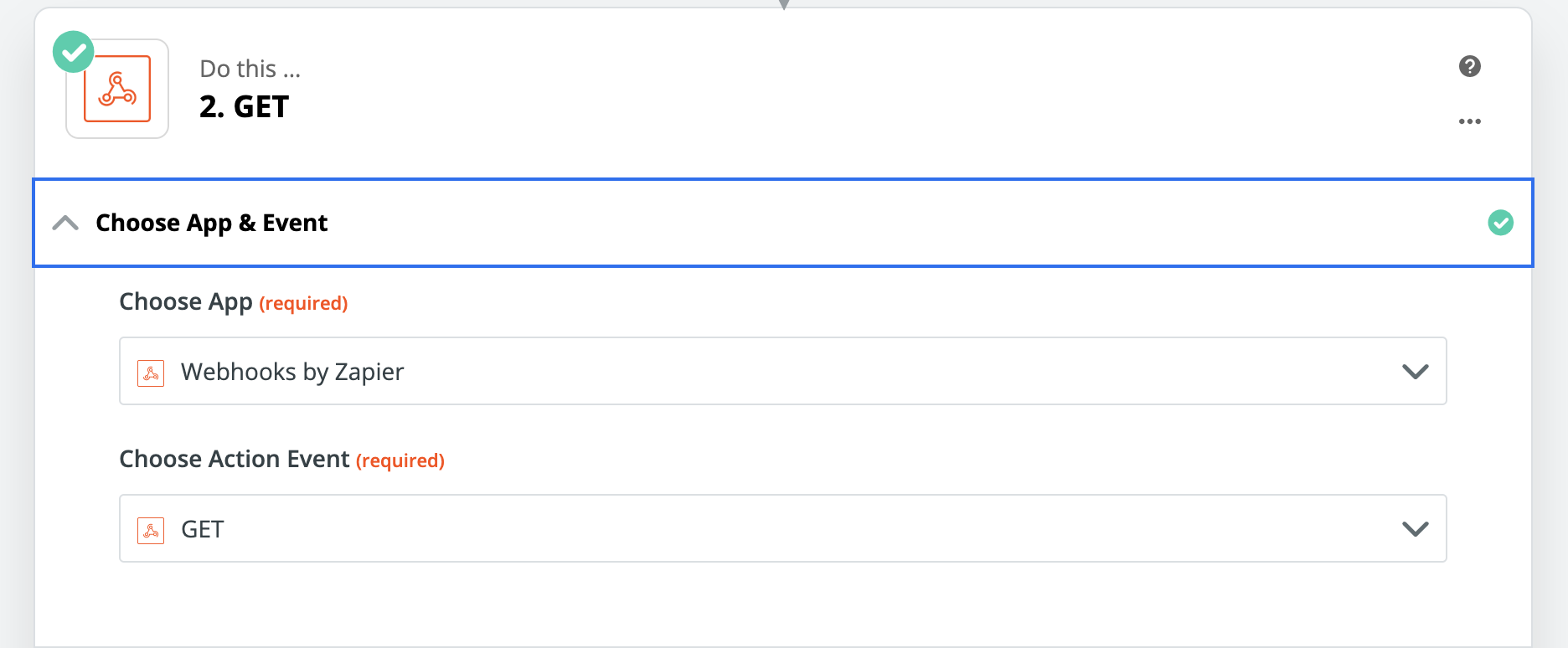Screen dimensions: 1568x648
Task: Open the GET action event dropdown arrow
Action: pos(1415,528)
